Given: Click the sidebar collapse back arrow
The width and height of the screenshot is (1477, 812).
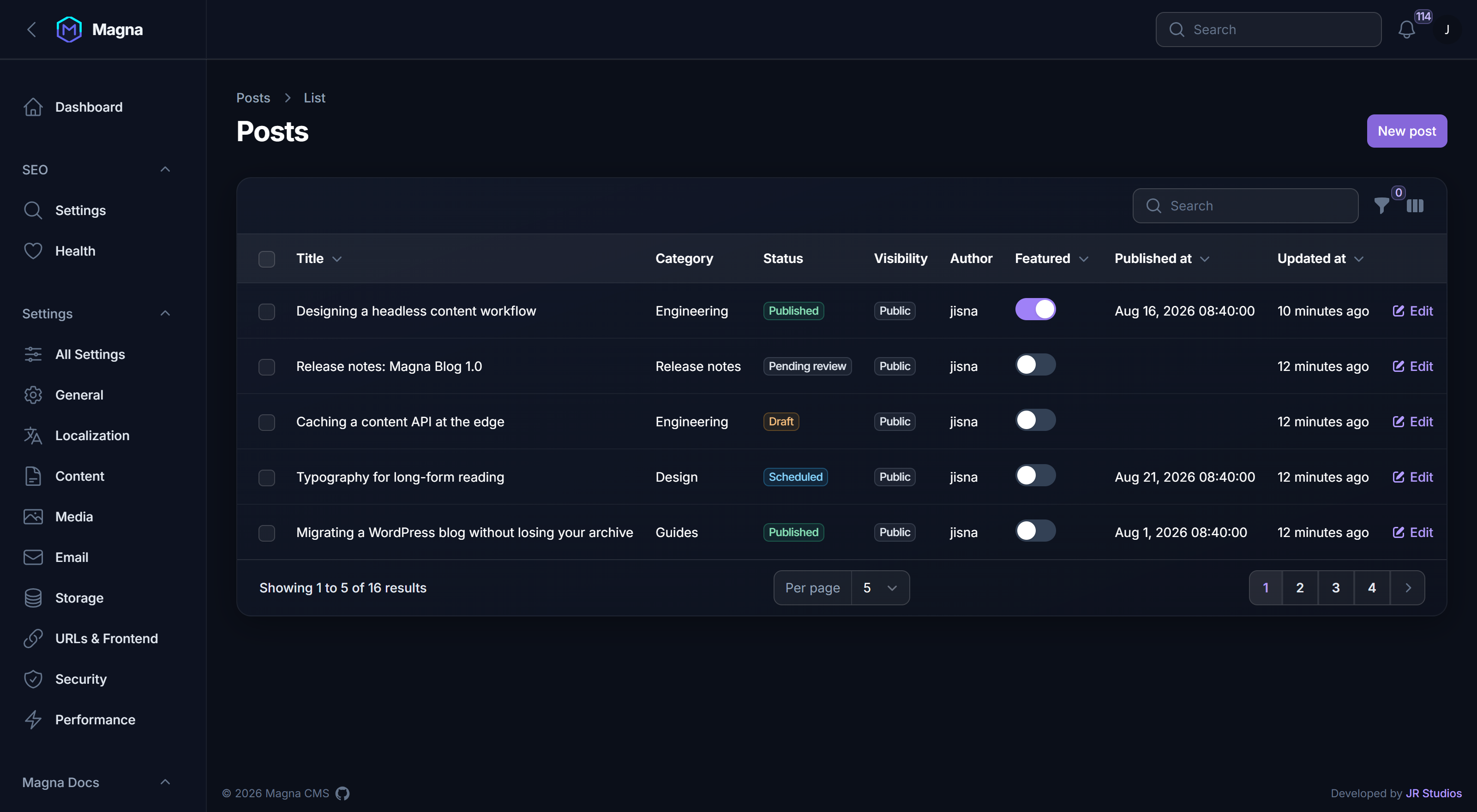Looking at the screenshot, I should pyautogui.click(x=32, y=29).
